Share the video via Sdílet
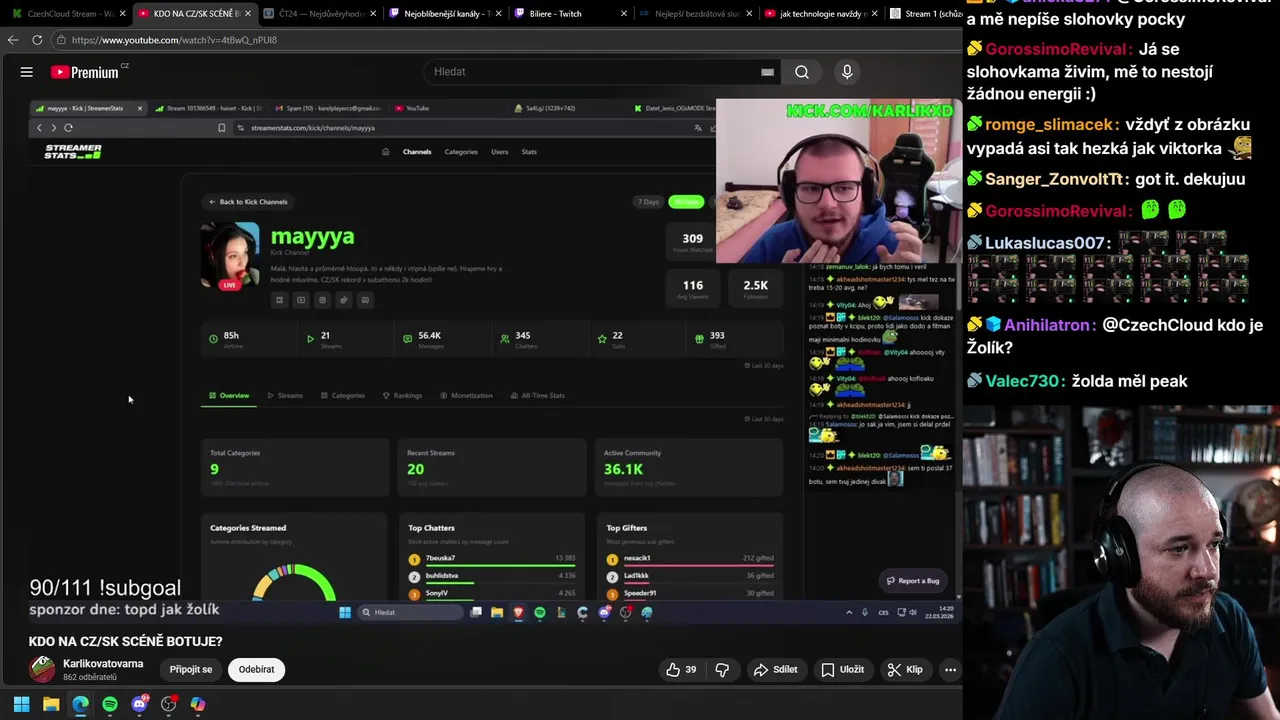 coord(775,670)
